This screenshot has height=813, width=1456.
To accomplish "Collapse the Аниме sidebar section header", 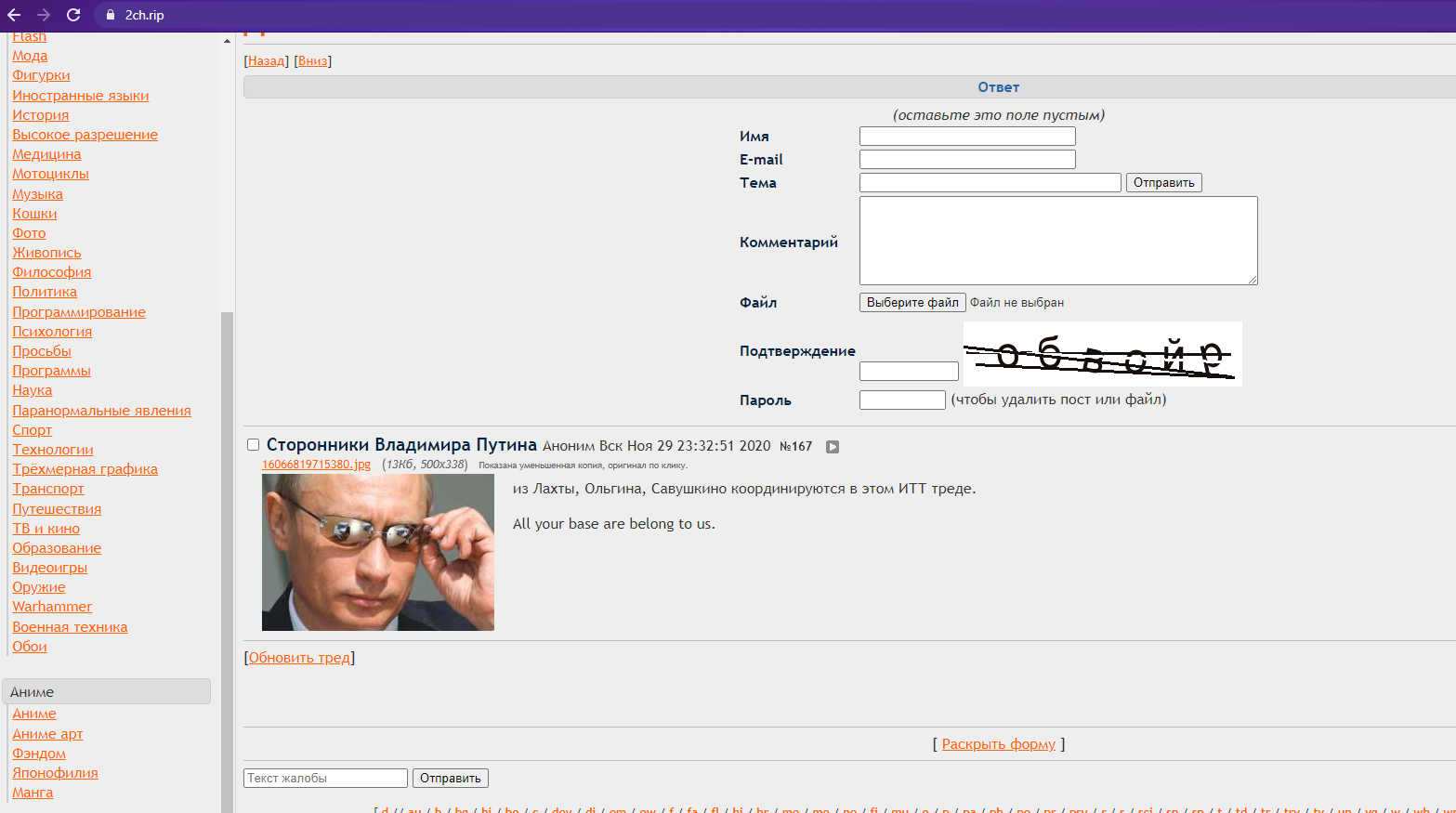I will click(x=107, y=691).
